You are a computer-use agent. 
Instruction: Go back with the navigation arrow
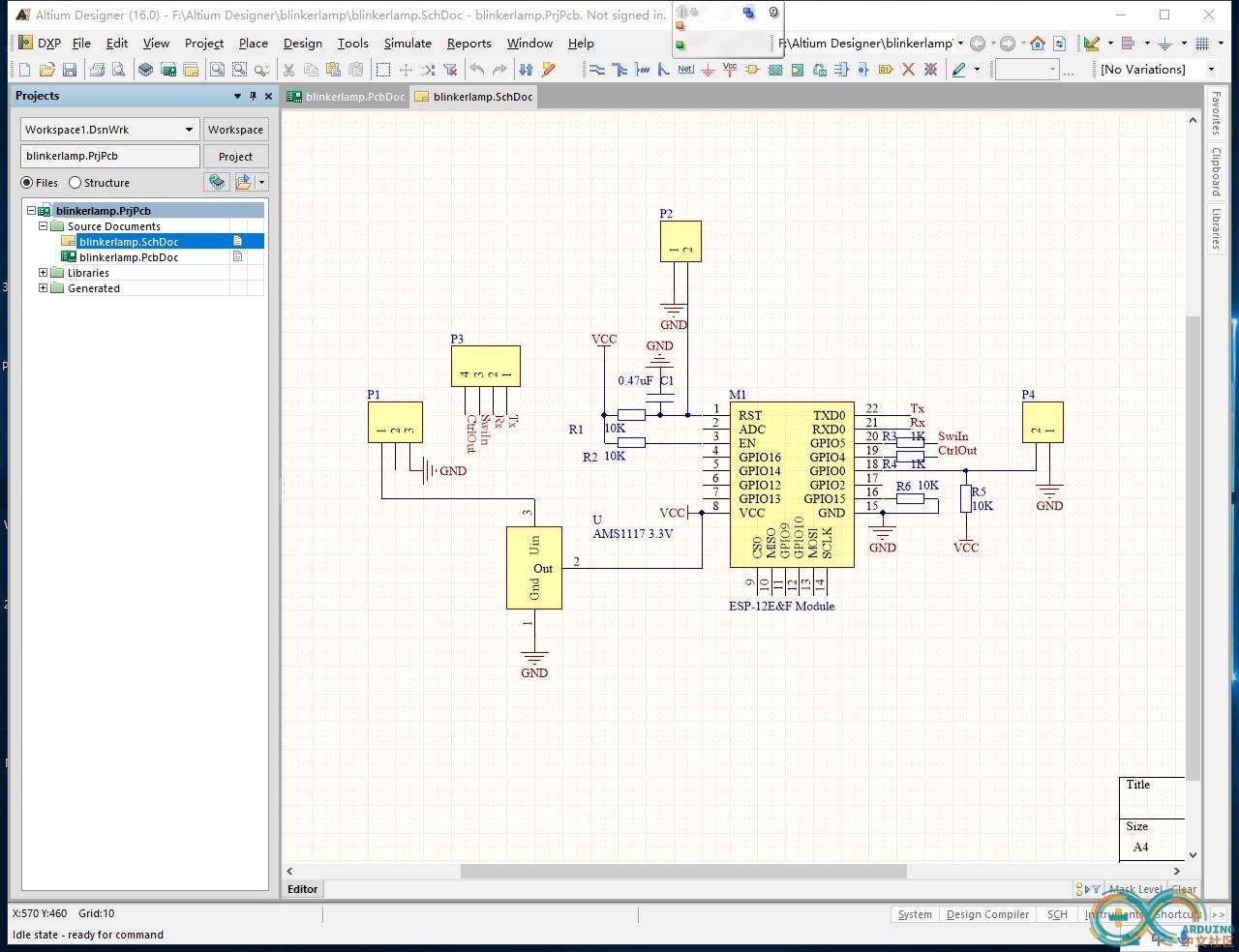[x=978, y=44]
